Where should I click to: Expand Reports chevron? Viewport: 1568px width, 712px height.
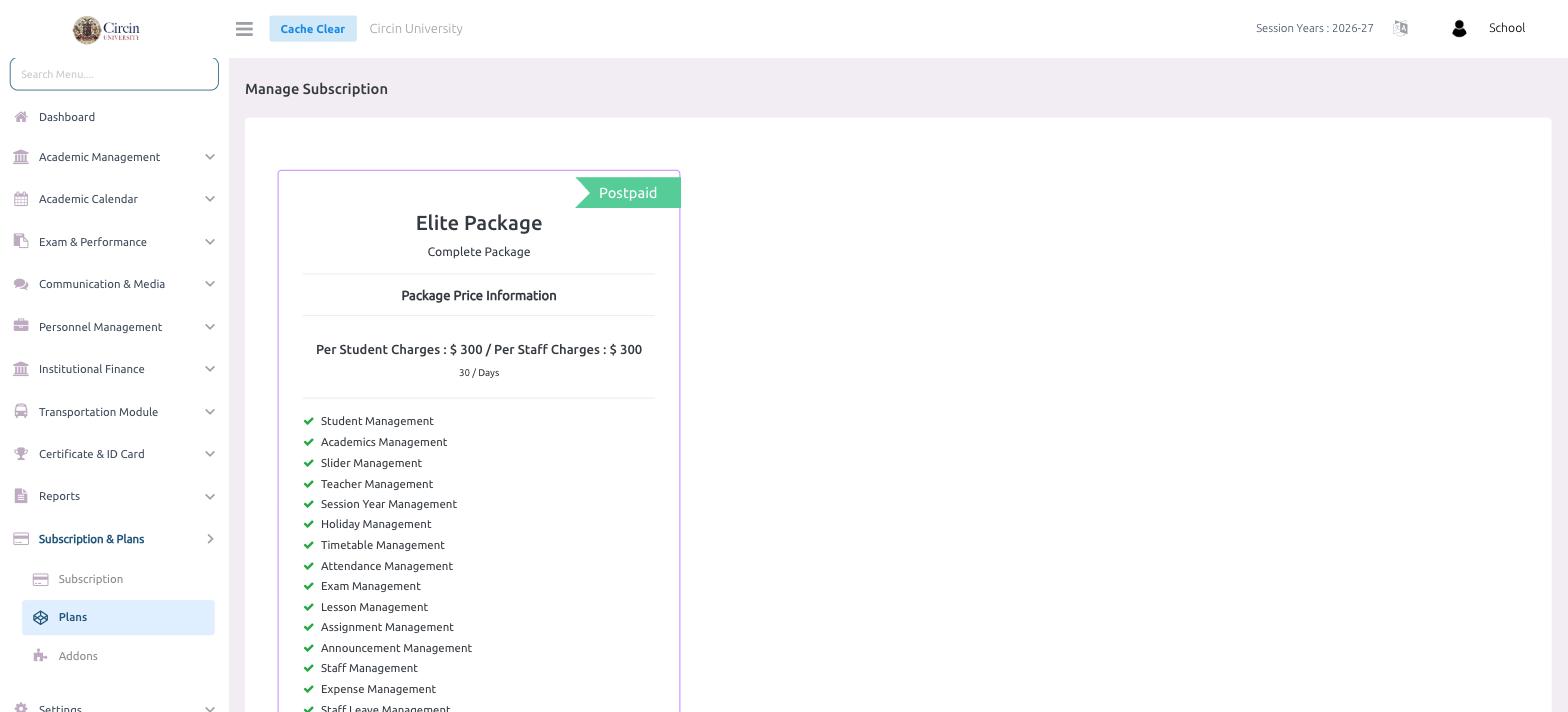[x=210, y=496]
